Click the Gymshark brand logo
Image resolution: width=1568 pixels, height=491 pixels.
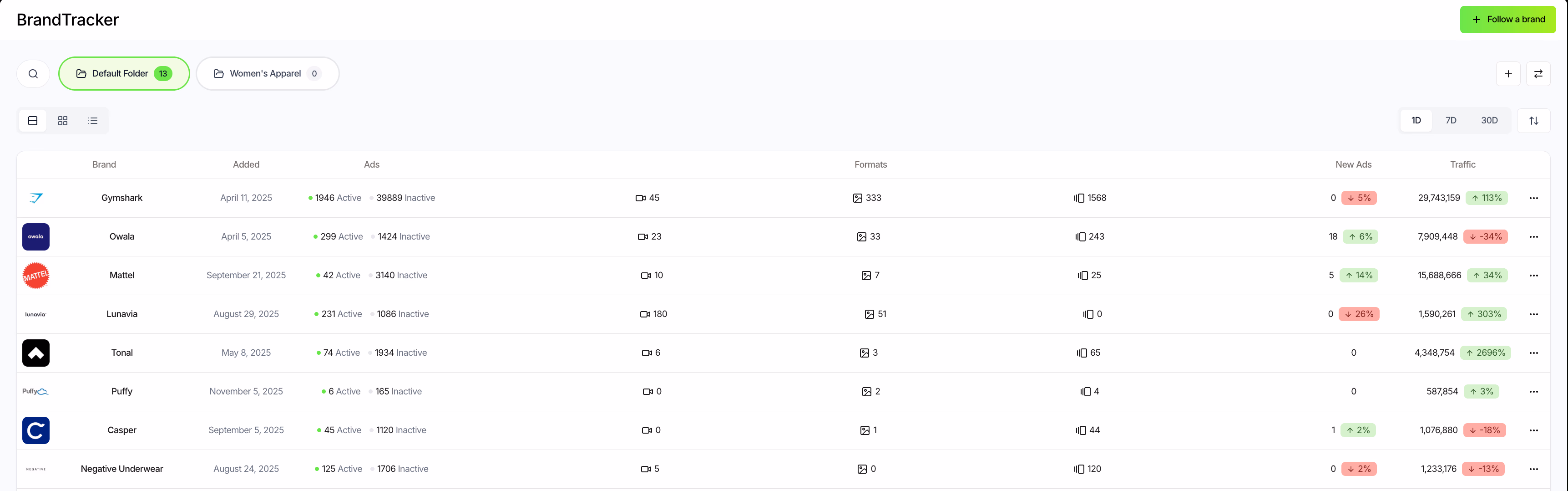(36, 197)
